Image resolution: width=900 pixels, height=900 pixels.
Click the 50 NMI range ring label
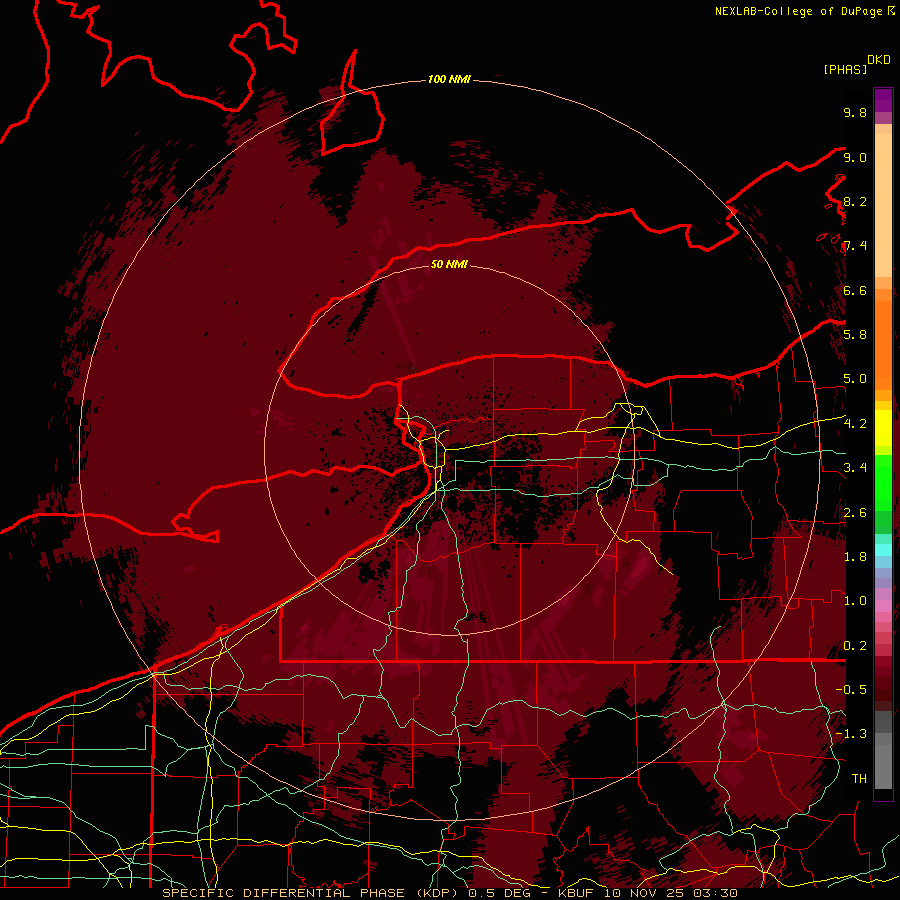(449, 264)
